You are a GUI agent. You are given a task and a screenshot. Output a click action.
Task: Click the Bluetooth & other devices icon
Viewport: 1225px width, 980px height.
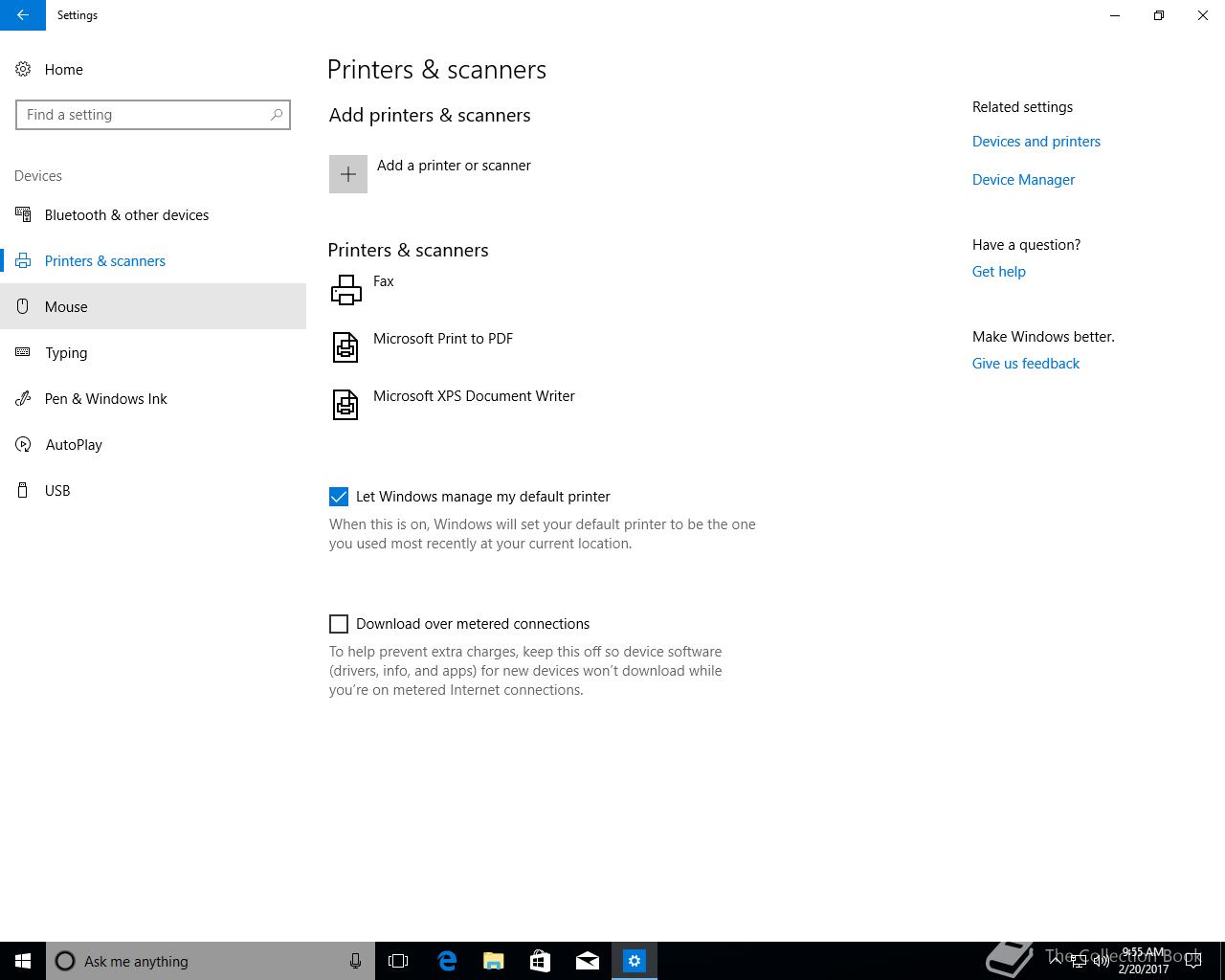(23, 215)
